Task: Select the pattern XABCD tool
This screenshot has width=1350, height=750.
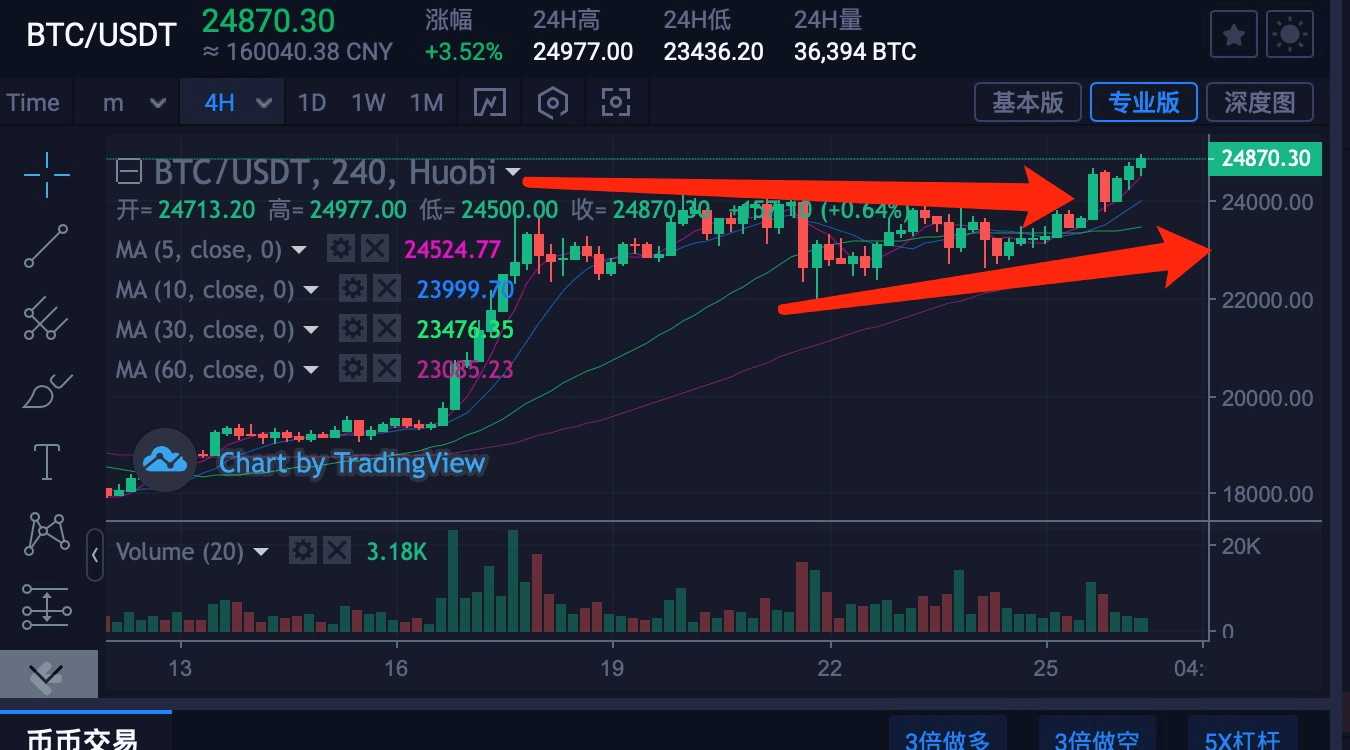Action: [47, 533]
